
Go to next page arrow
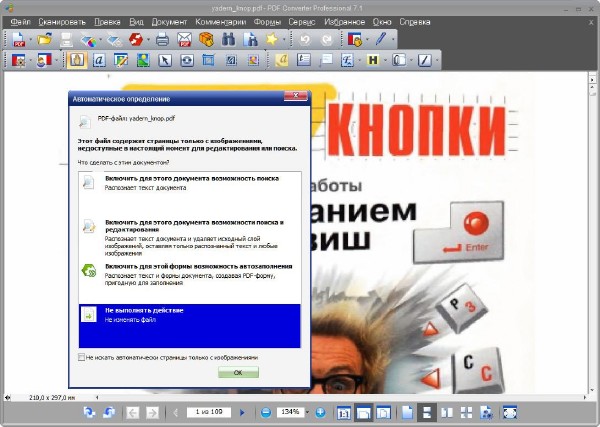(x=244, y=412)
